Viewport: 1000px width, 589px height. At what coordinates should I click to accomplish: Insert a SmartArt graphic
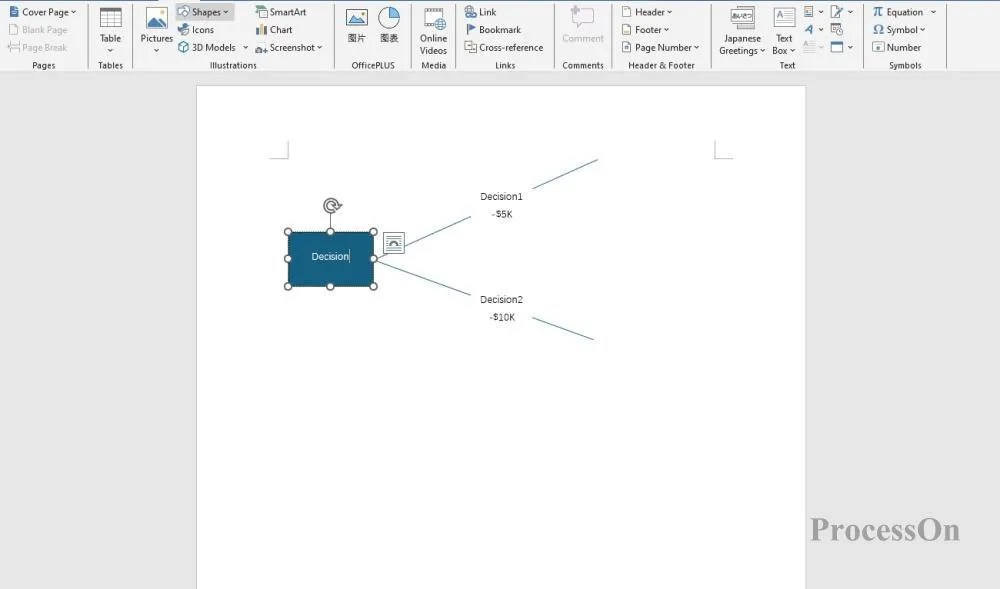(x=281, y=11)
